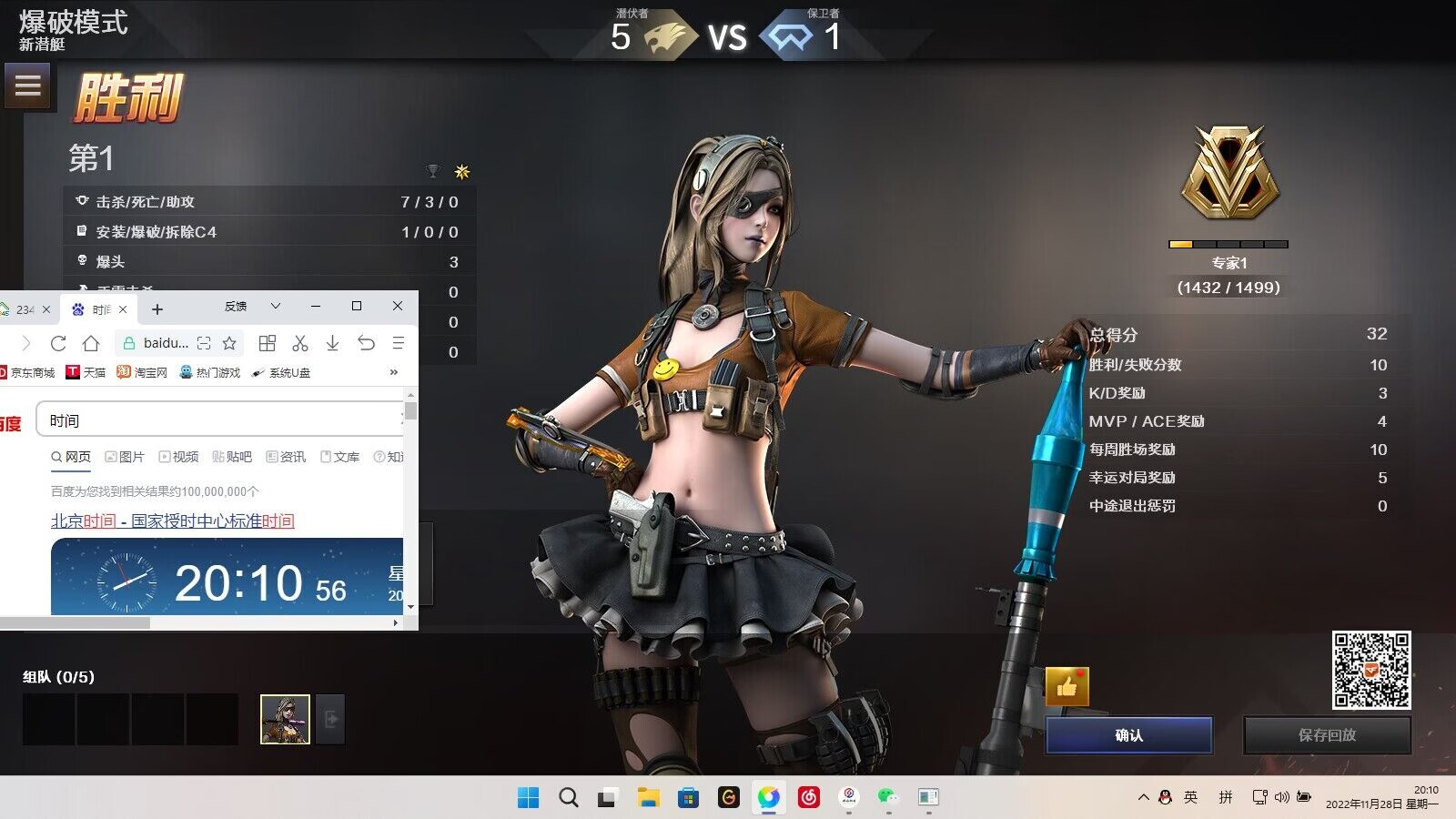
Task: Click the QR code image
Action: tap(1371, 670)
